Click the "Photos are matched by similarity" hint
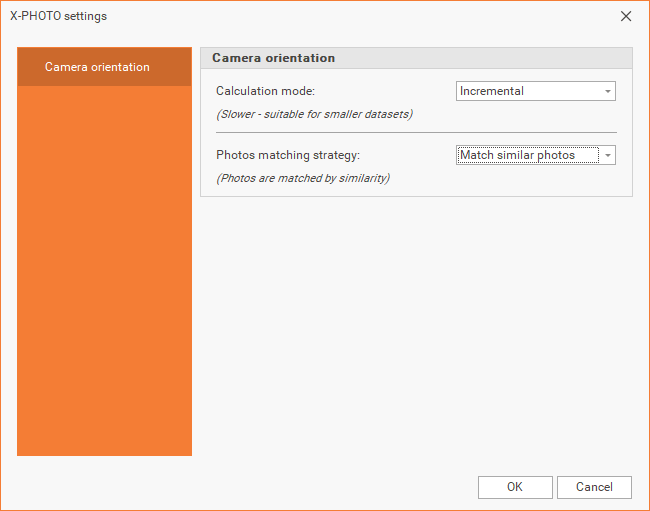This screenshot has width=650, height=511. (303, 178)
